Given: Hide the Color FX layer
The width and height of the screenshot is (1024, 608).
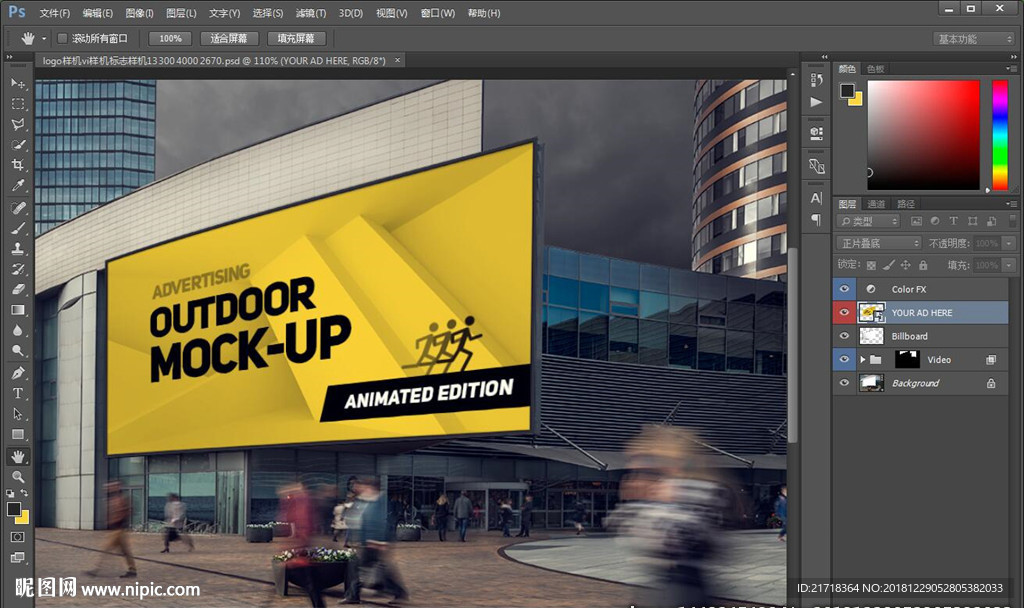Looking at the screenshot, I should [845, 289].
